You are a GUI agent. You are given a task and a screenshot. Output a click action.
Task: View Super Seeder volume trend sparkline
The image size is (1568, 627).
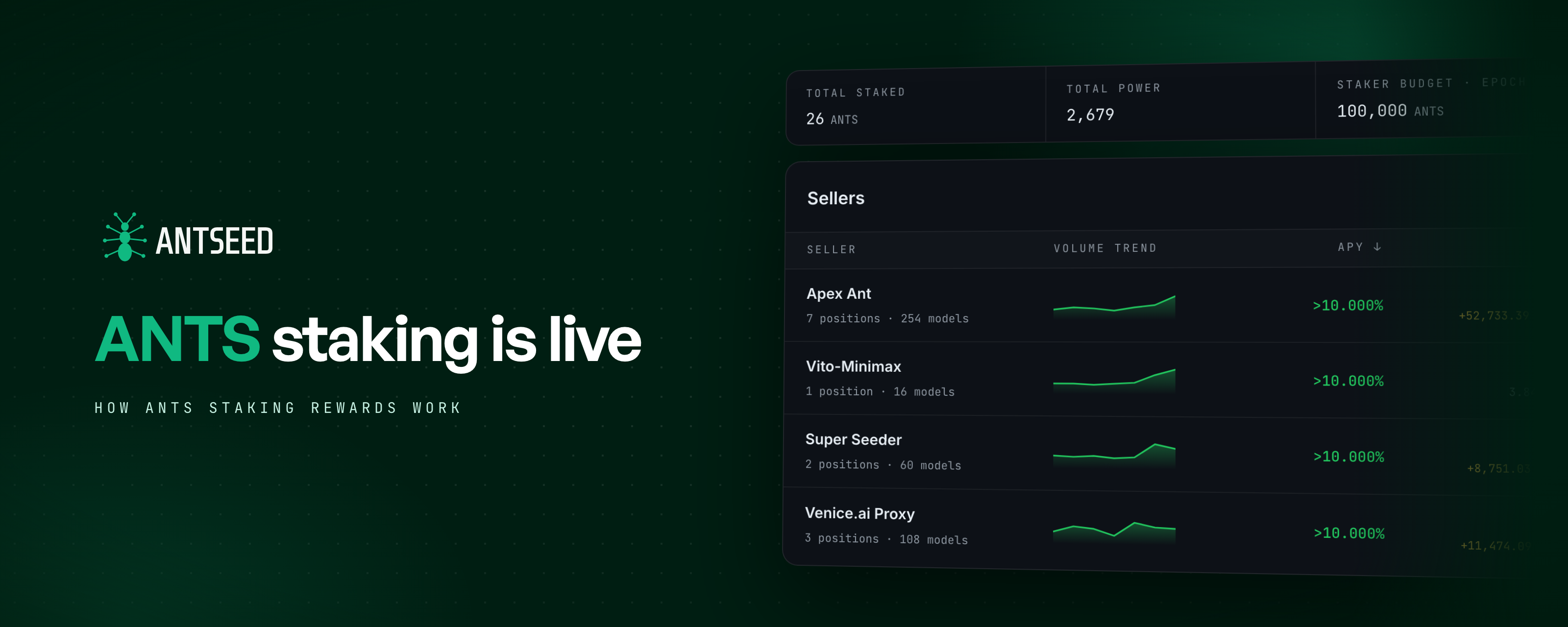click(1114, 455)
